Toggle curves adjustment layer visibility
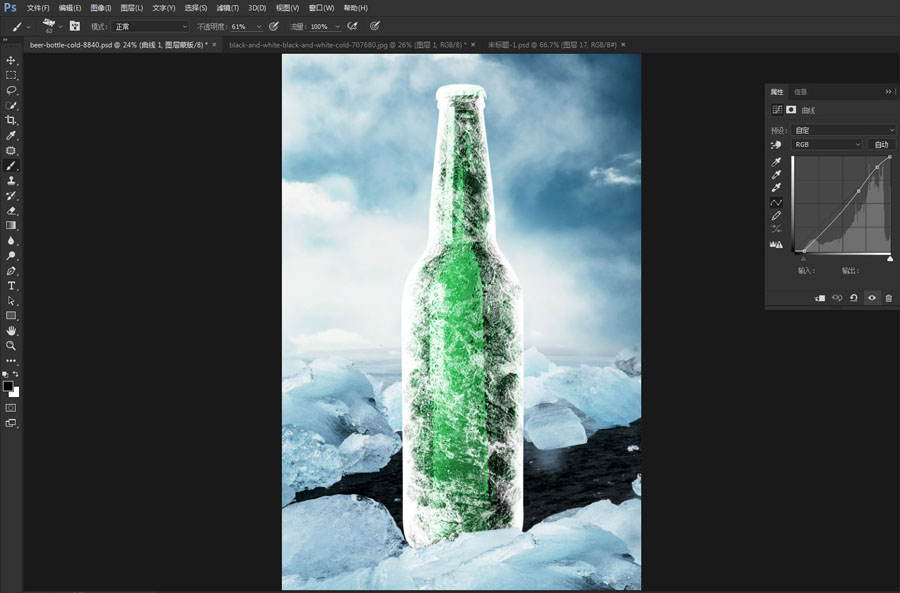 click(x=871, y=296)
